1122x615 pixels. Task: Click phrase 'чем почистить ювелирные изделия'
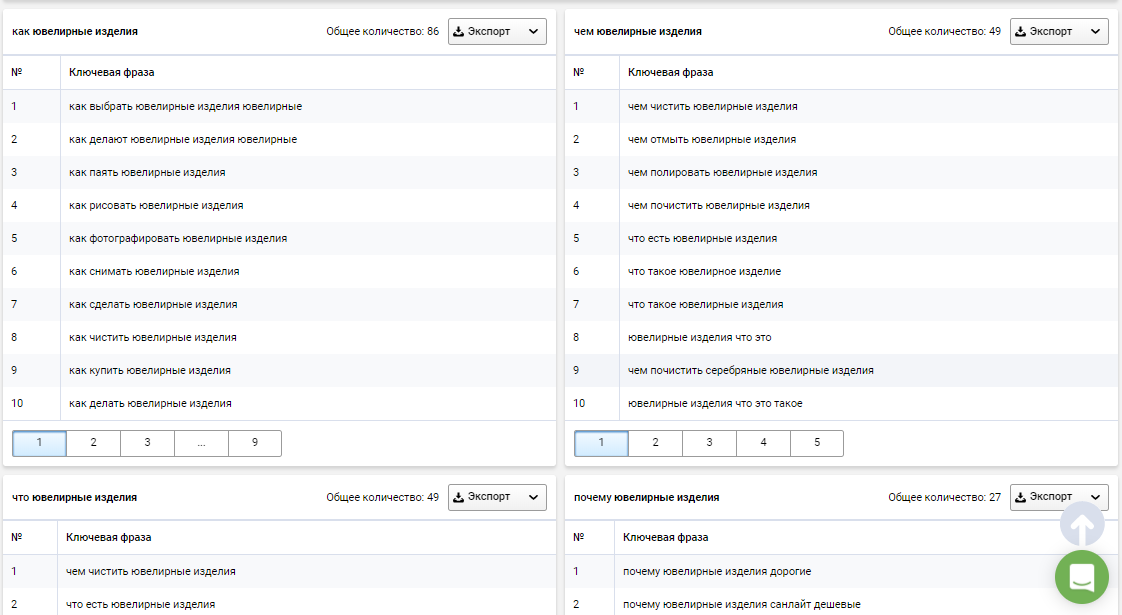[x=719, y=205]
